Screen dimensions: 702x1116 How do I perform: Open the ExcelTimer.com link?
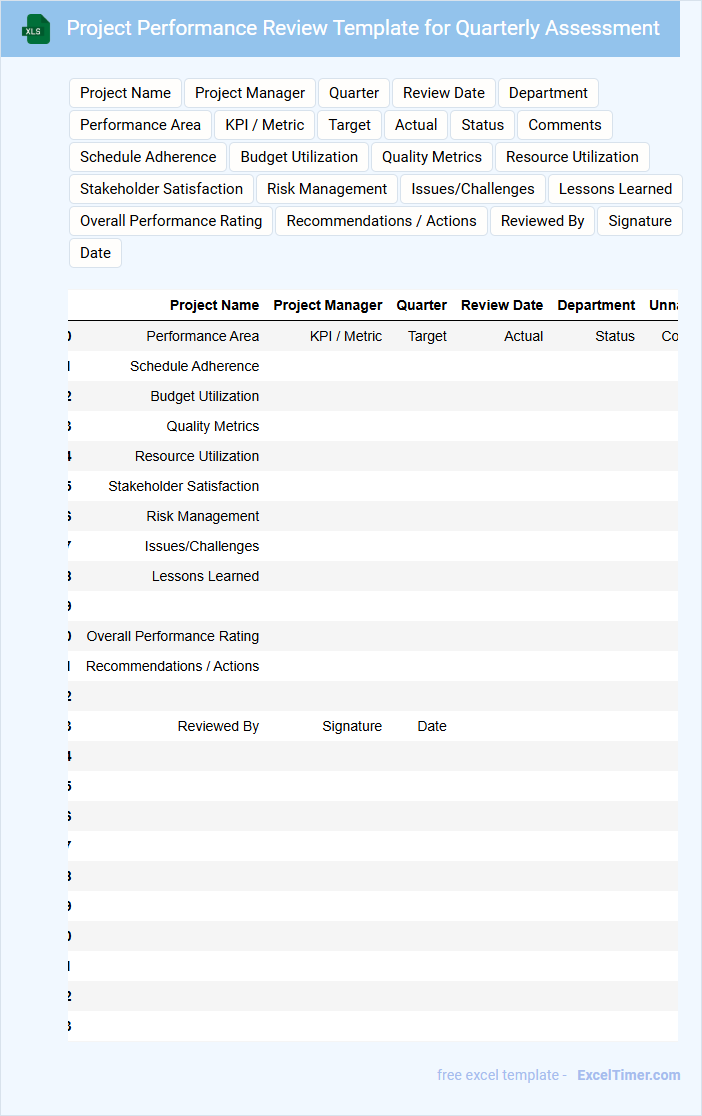[x=629, y=1075]
